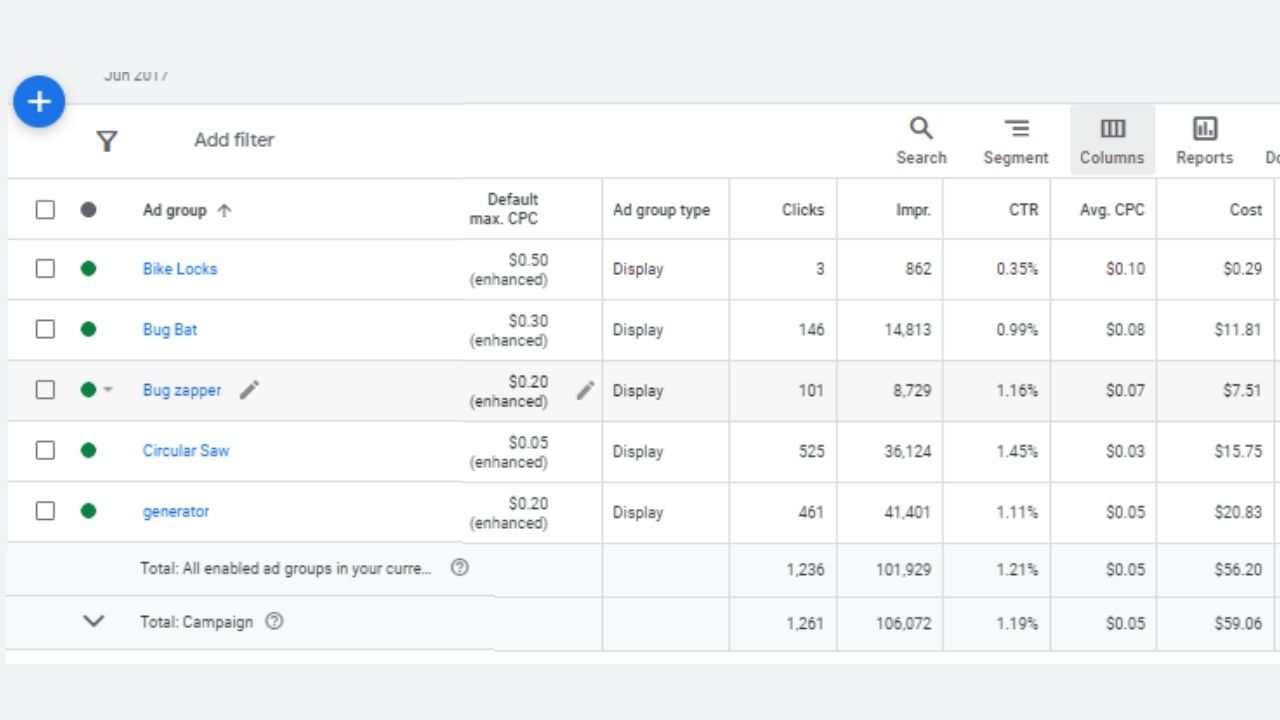This screenshot has height=720, width=1280.
Task: Open the Circular Saw ad group
Action: coord(186,451)
